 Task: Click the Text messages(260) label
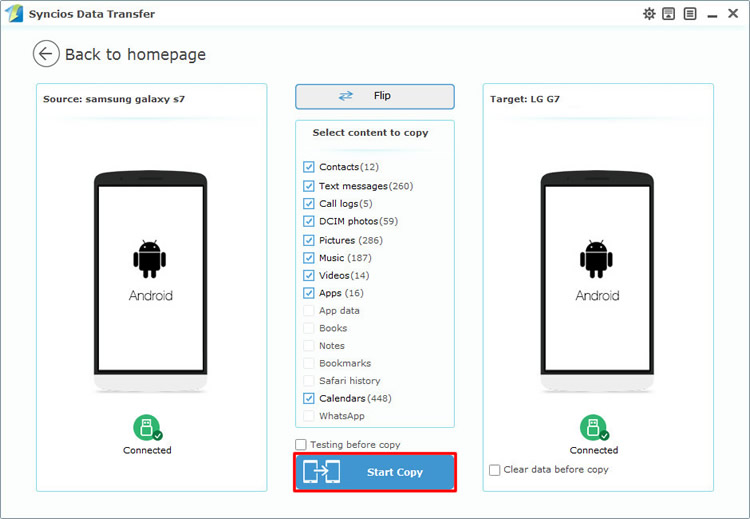pos(366,186)
